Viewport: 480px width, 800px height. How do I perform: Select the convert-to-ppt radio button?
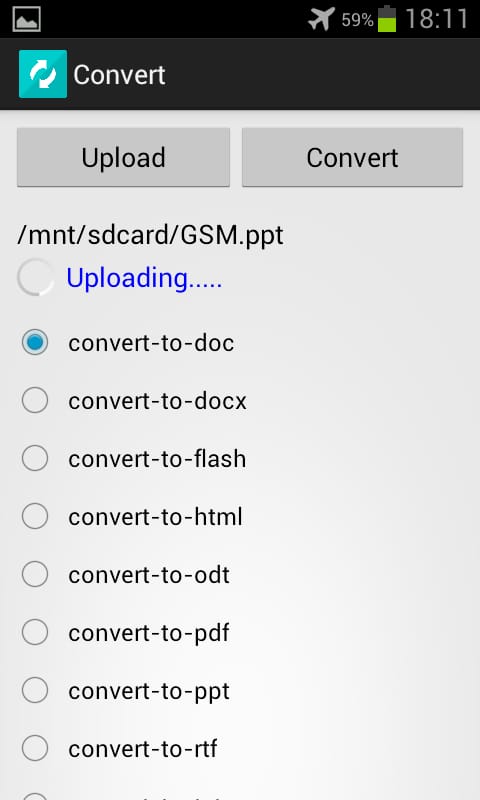pyautogui.click(x=35, y=690)
